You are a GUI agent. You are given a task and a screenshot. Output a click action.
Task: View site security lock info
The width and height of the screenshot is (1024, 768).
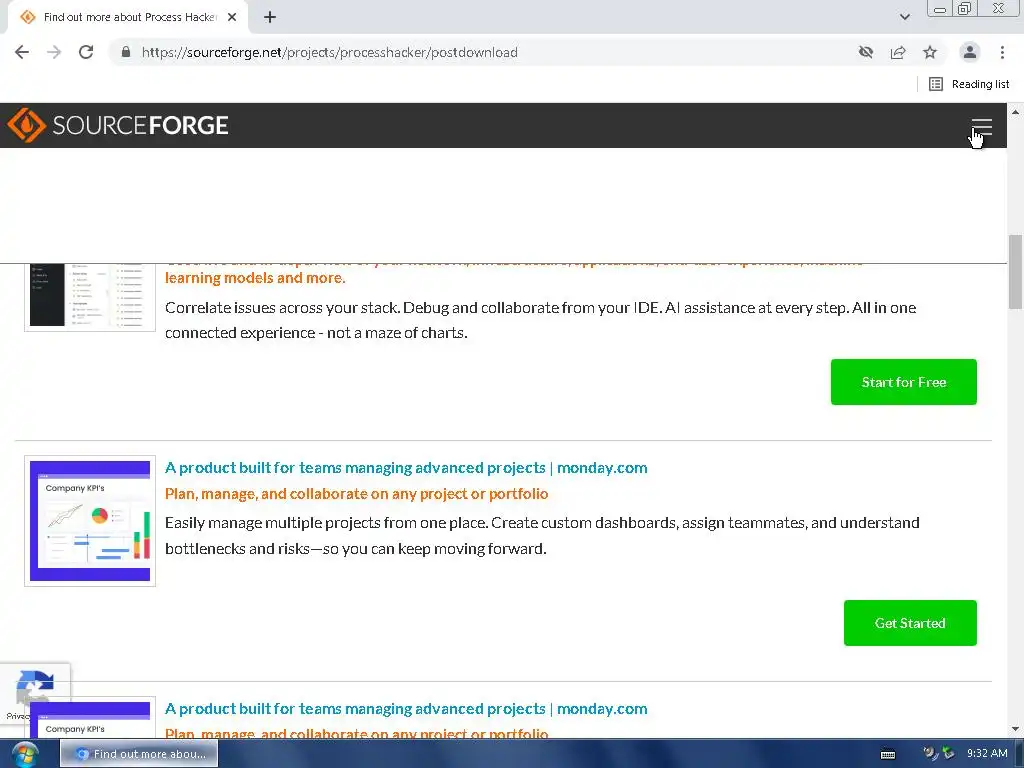(126, 52)
